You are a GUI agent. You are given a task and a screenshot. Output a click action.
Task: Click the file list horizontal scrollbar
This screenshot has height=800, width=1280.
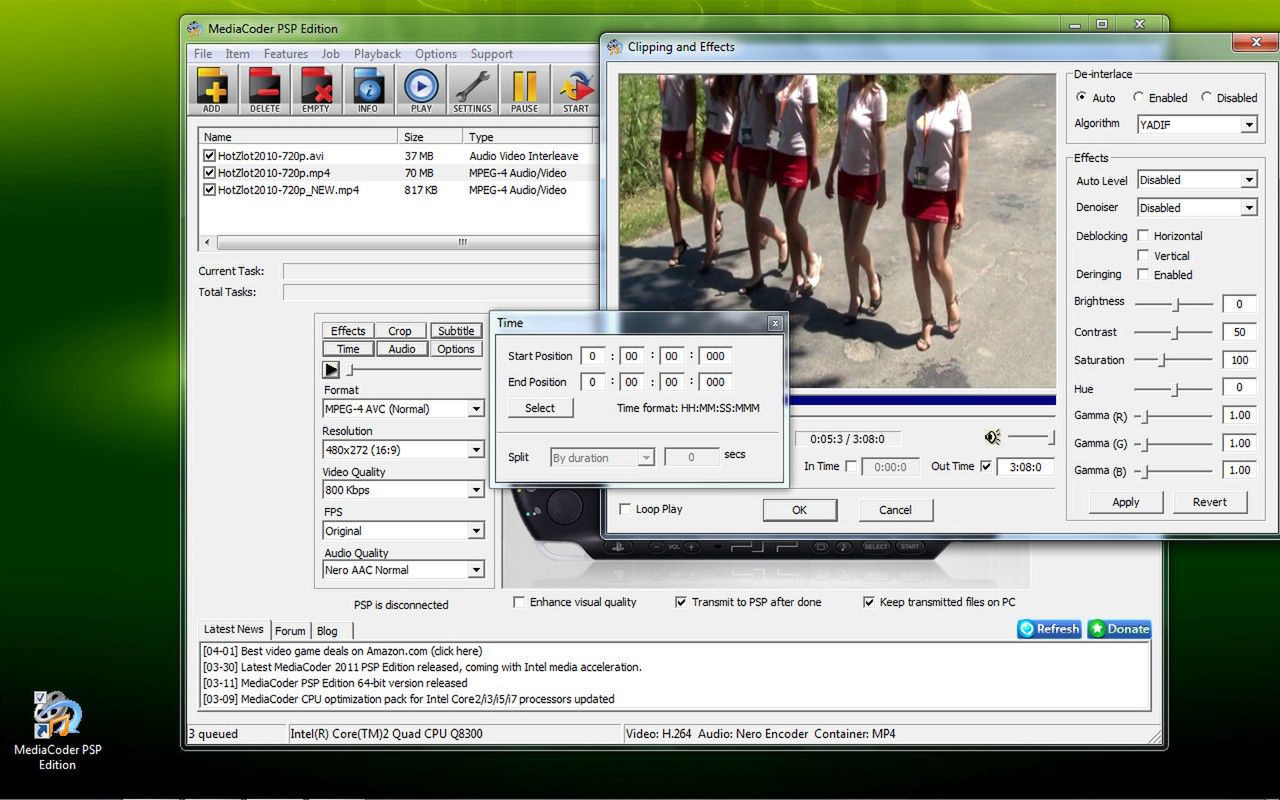pyautogui.click(x=400, y=242)
